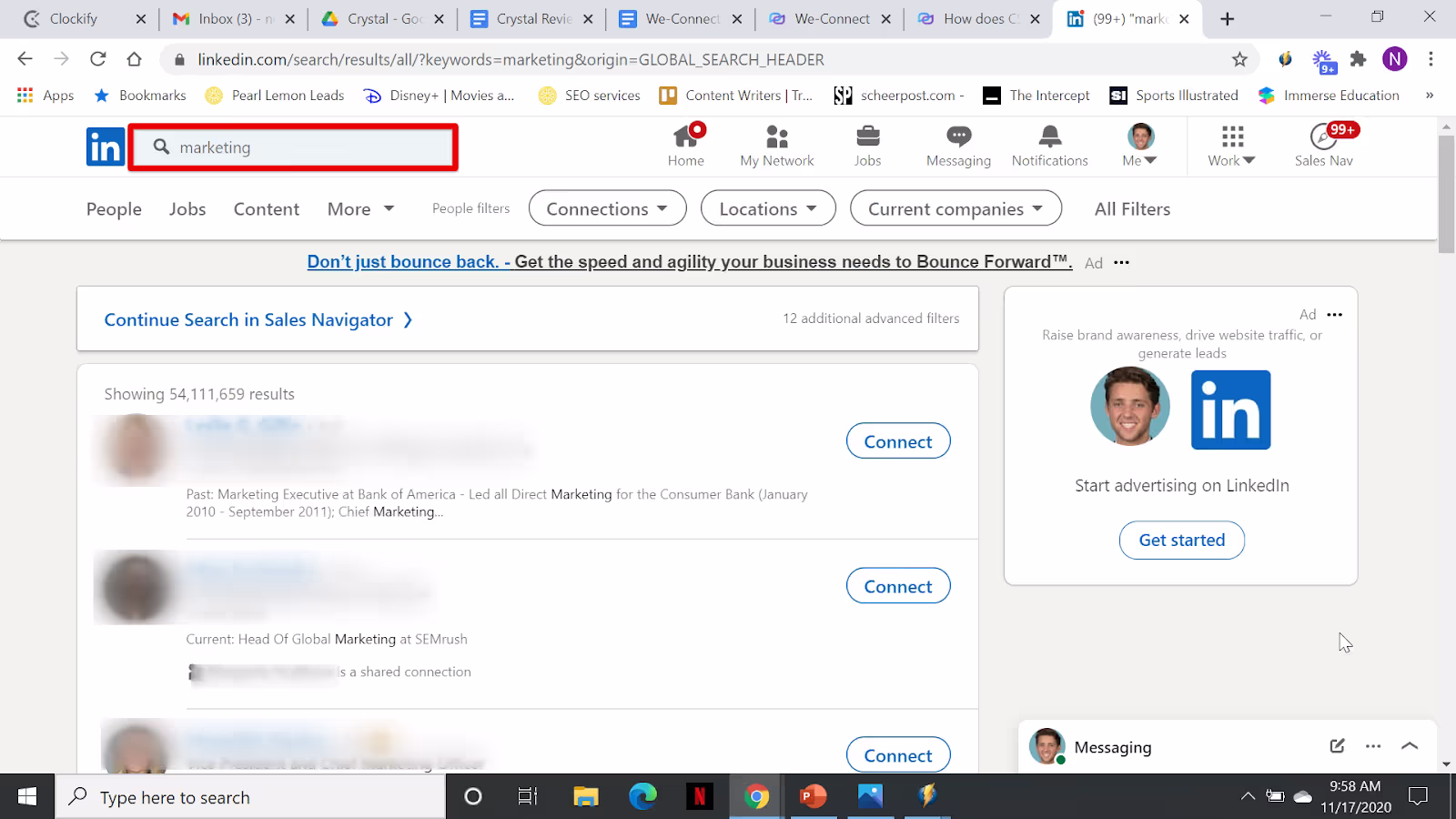Open the Bounce Forward ad link
Screen dimensions: 1456x819
[690, 262]
